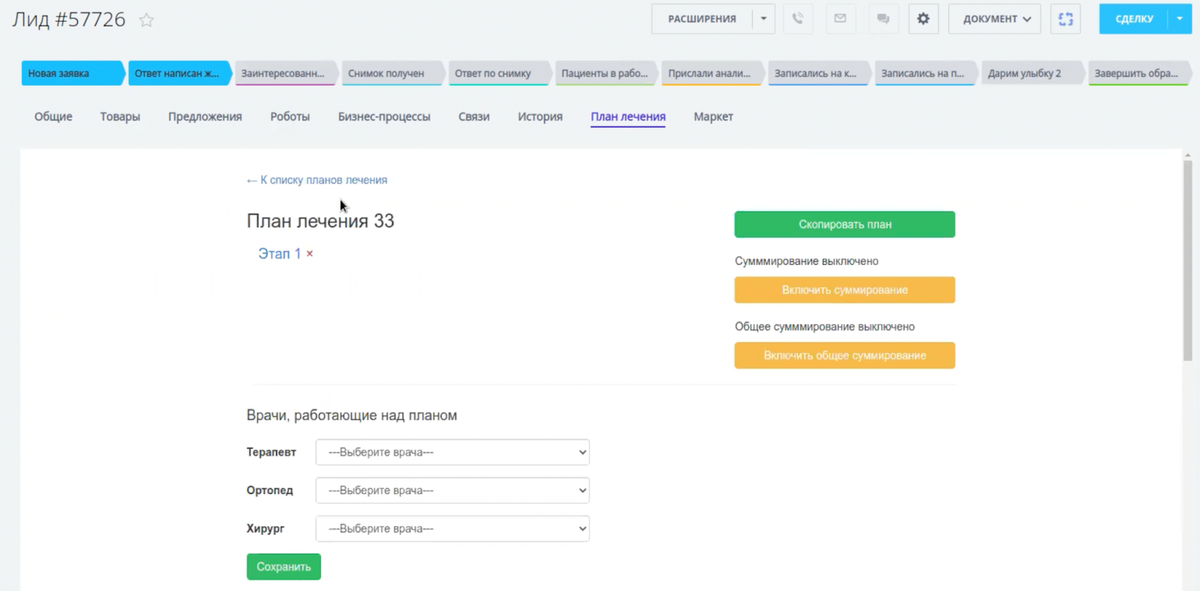Image resolution: width=1200 pixels, height=591 pixels.
Task: Open Хирург doctor selection dropdown
Action: (x=453, y=528)
